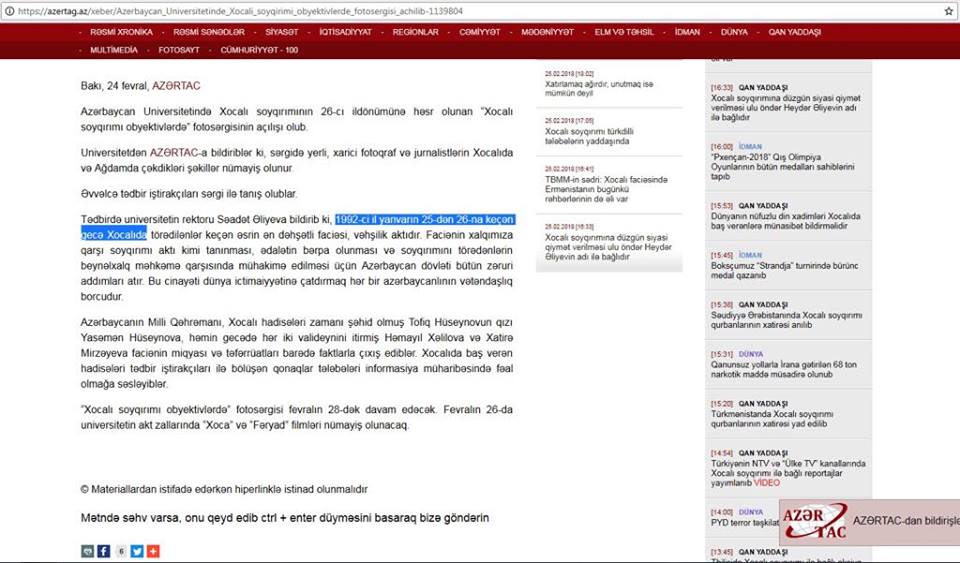This screenshot has width=960, height=563.
Task: Click the DÜNYA tag at 14:00
Action: point(751,512)
